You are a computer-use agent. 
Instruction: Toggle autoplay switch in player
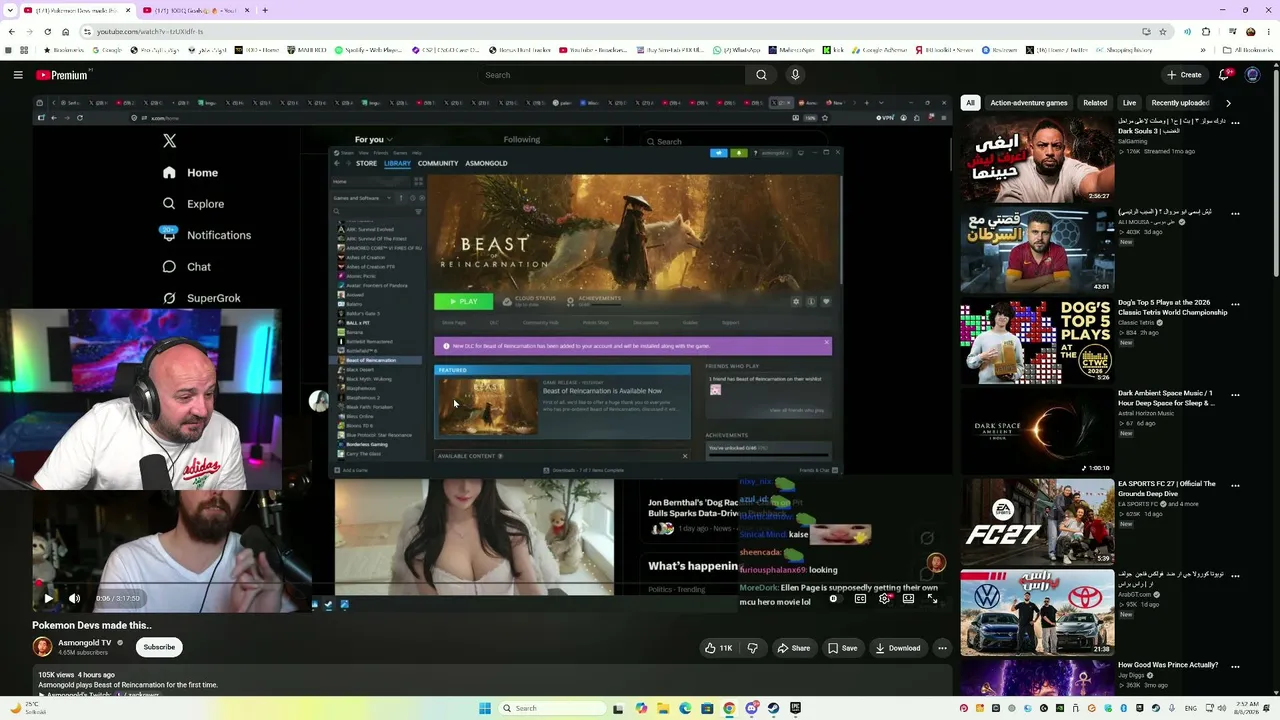tap(834, 598)
